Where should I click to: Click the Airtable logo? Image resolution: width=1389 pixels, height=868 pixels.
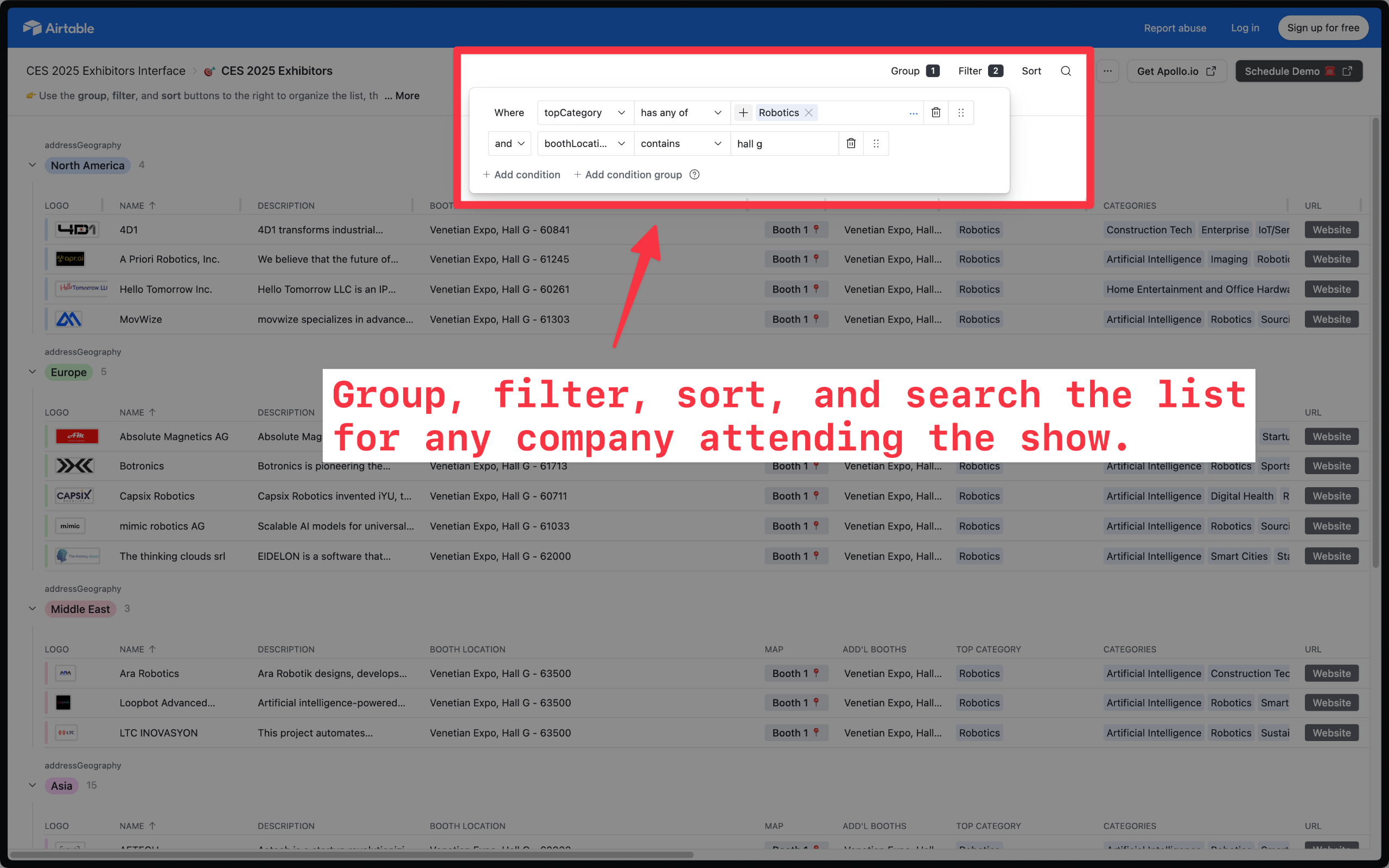(x=59, y=28)
